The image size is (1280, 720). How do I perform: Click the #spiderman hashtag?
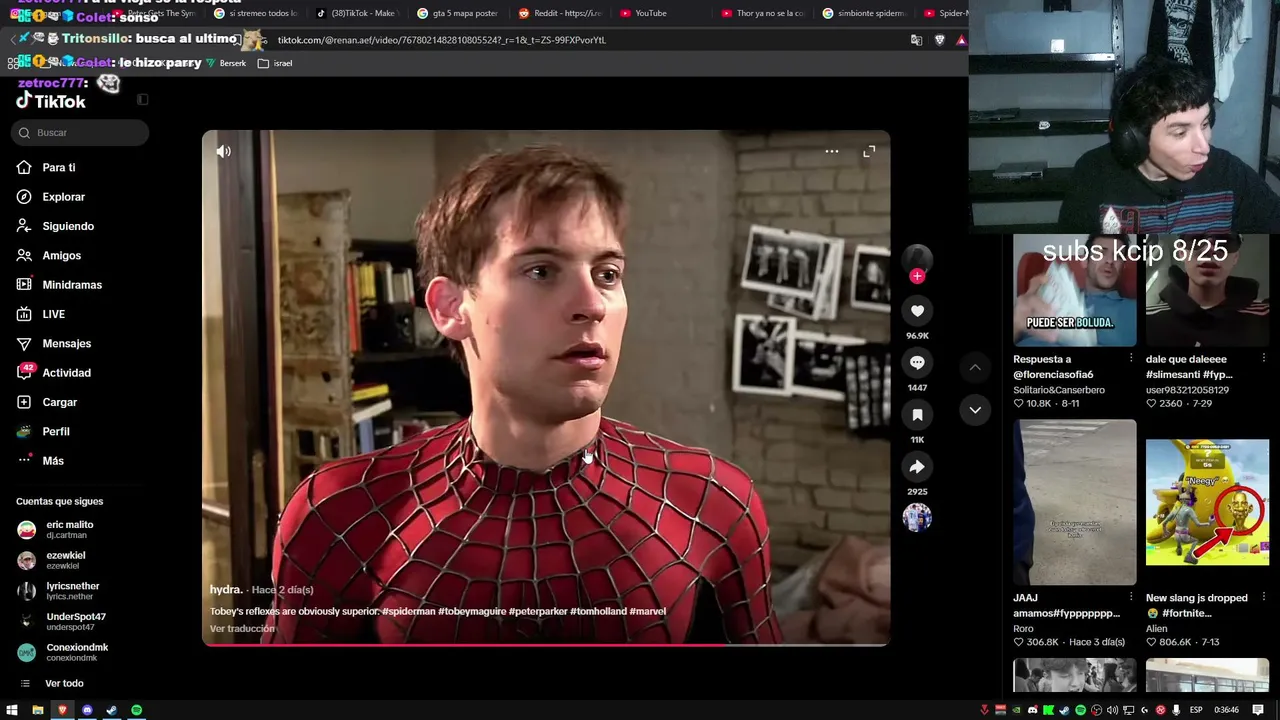(x=408, y=611)
